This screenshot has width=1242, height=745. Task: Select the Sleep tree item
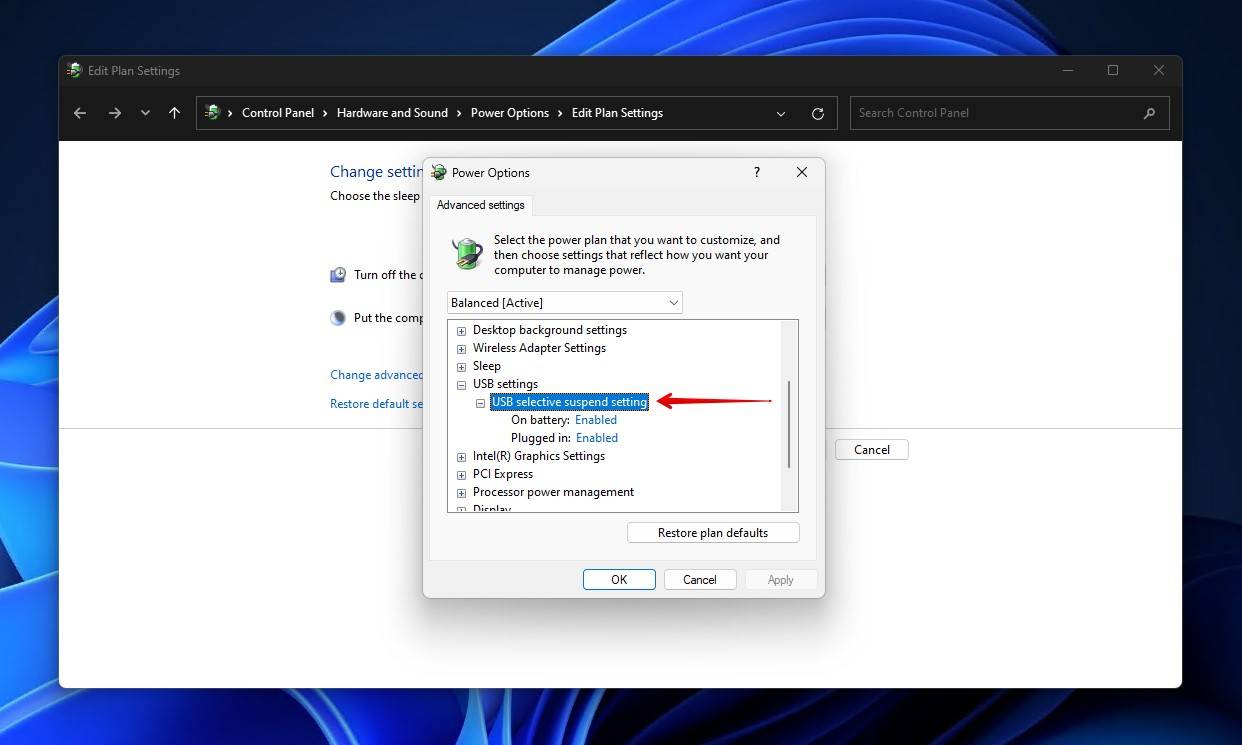(487, 366)
